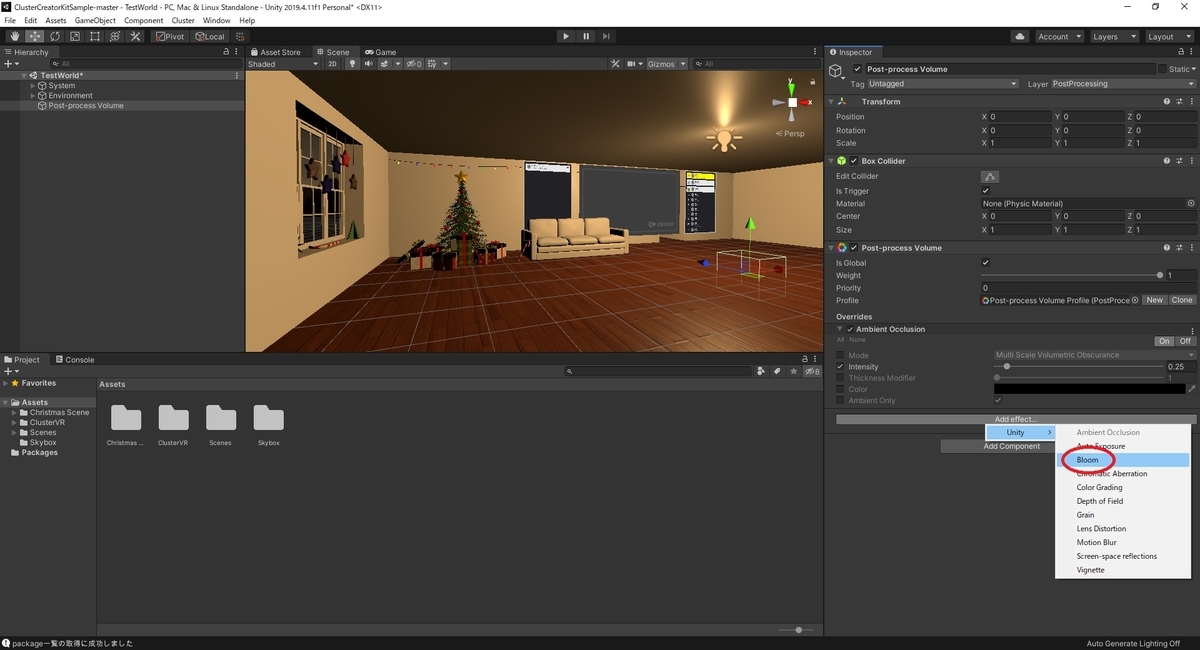Uncheck the Post-process Volume active checkbox

[857, 69]
